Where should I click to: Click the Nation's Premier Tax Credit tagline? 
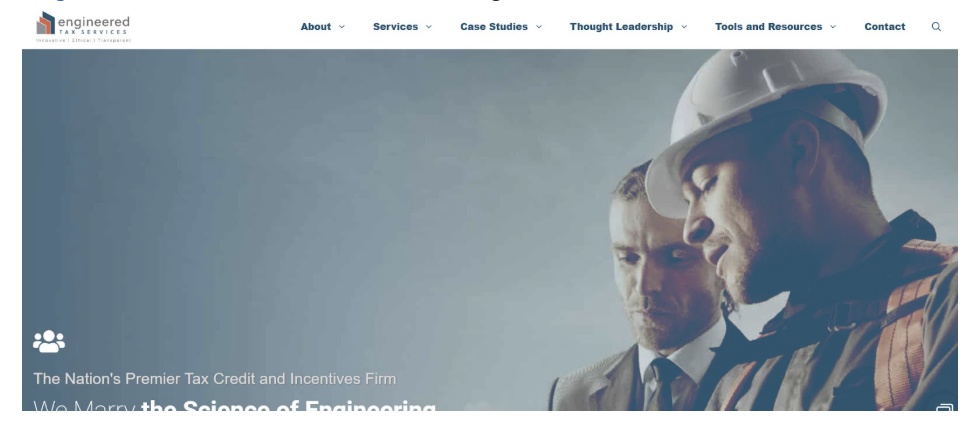(x=215, y=378)
